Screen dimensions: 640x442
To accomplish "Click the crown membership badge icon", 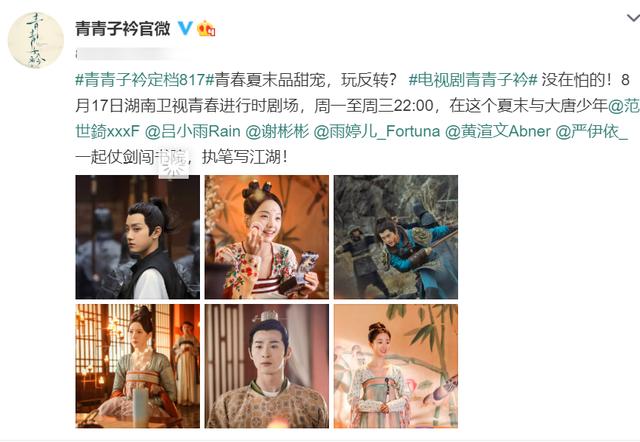I will (x=206, y=28).
